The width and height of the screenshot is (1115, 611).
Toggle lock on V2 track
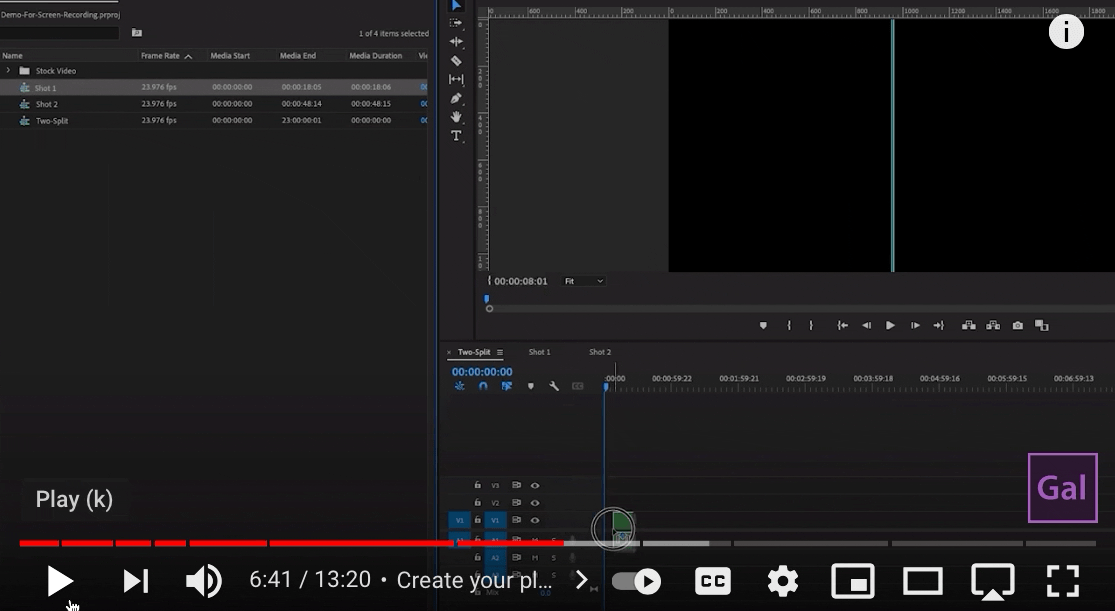[477, 503]
